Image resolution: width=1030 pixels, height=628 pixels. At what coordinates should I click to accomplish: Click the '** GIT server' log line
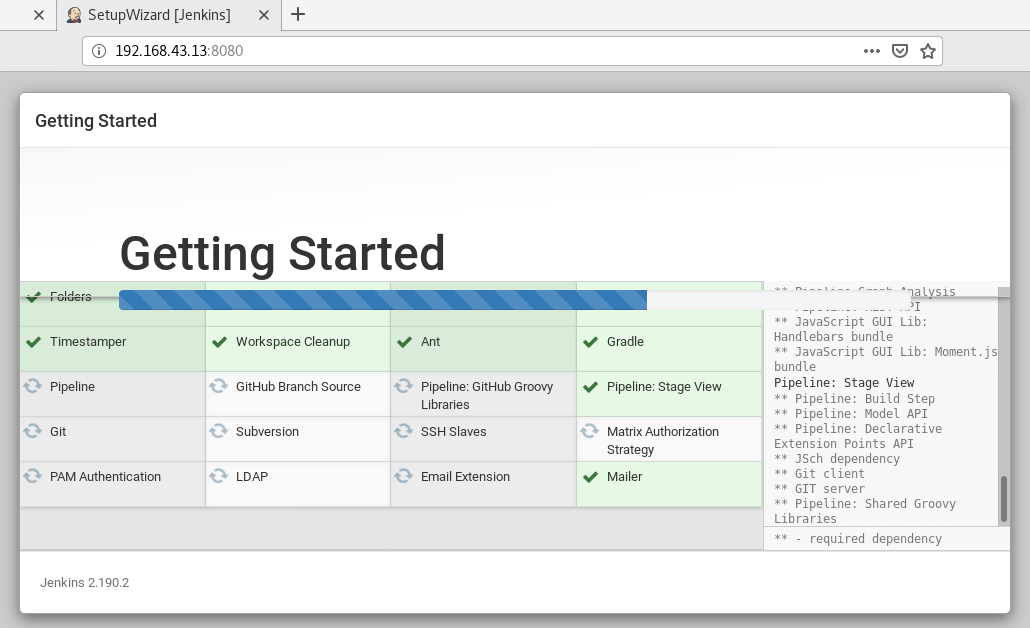pyautogui.click(x=819, y=489)
